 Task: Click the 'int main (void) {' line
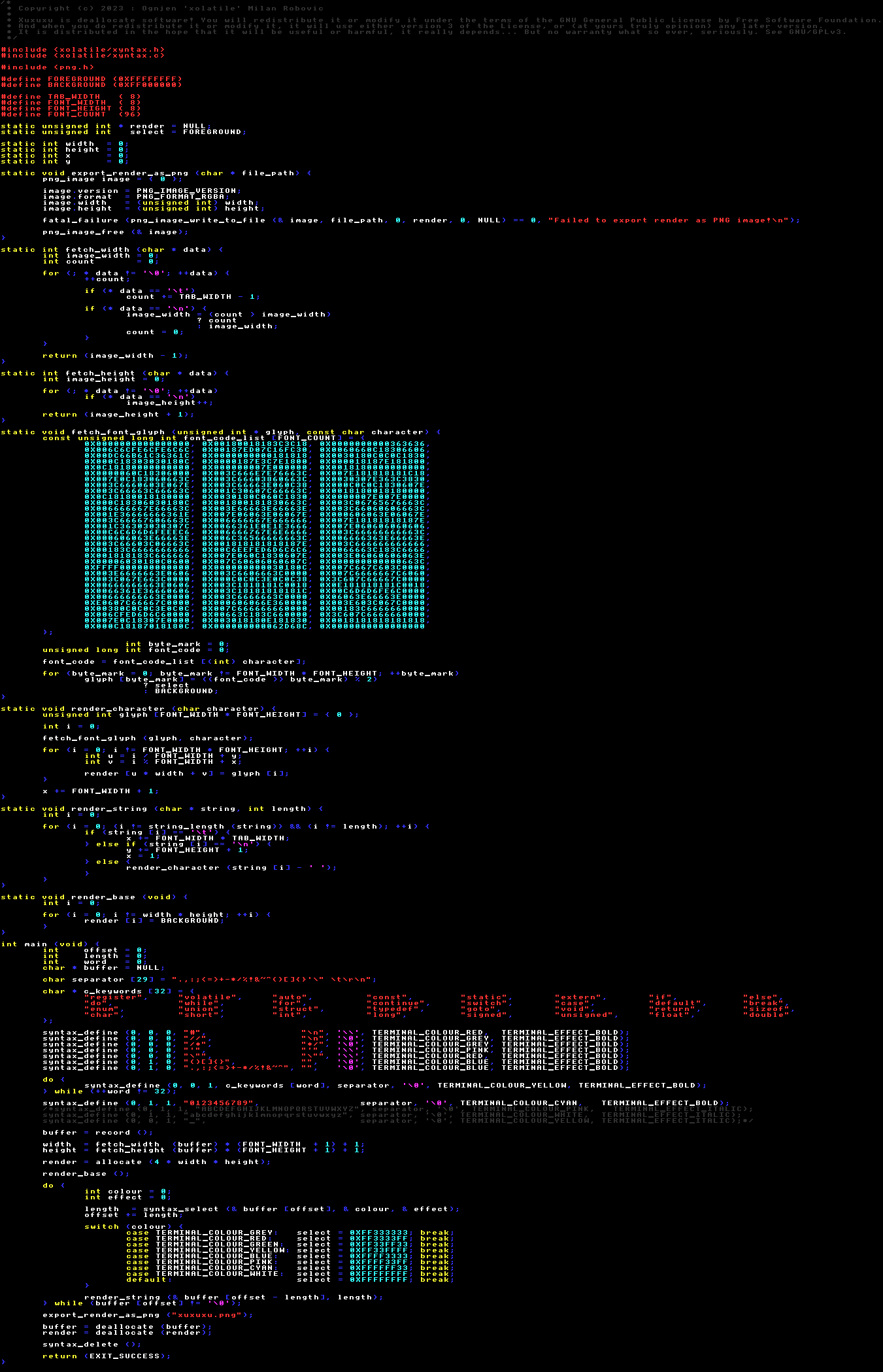point(50,944)
